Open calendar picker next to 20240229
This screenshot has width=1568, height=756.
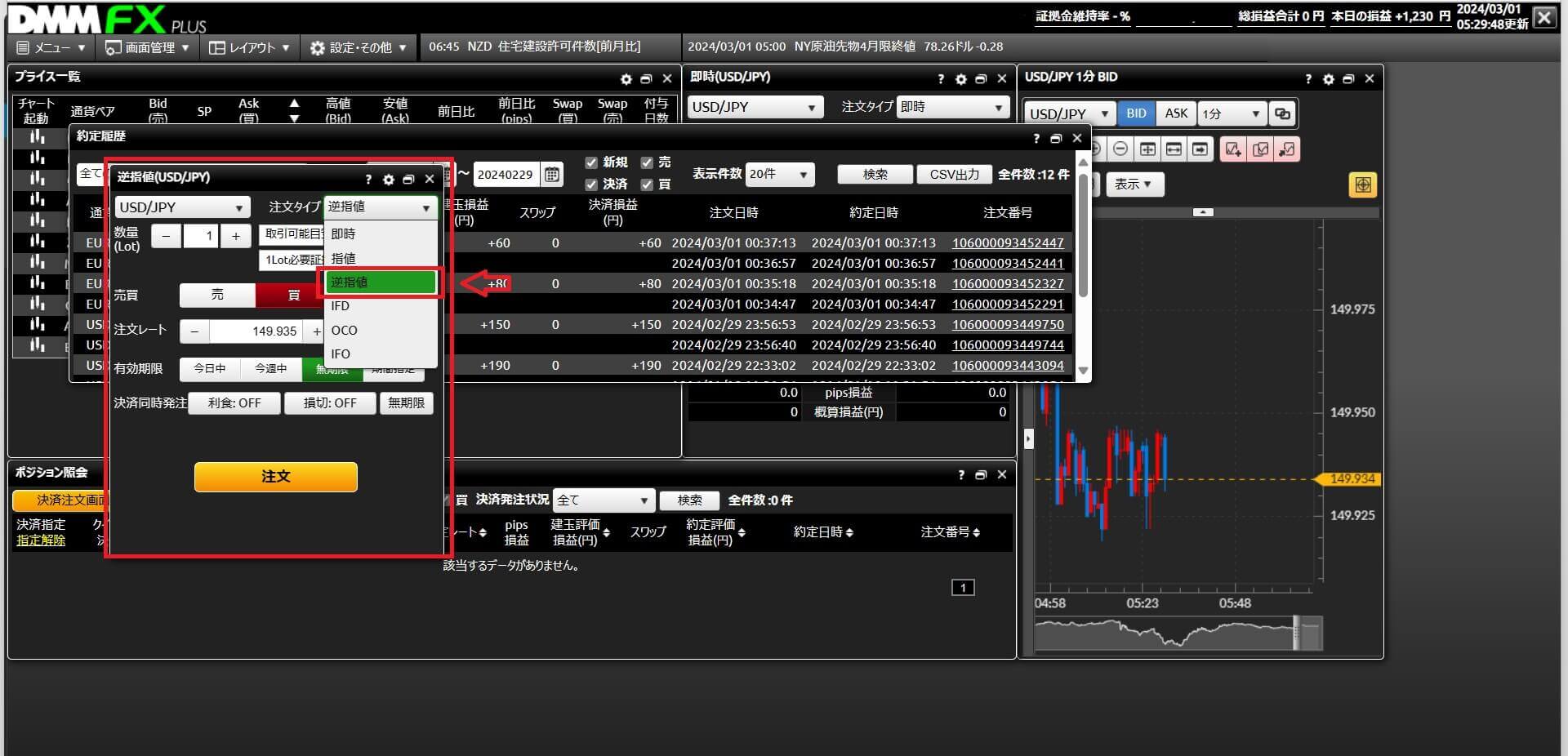(x=552, y=174)
